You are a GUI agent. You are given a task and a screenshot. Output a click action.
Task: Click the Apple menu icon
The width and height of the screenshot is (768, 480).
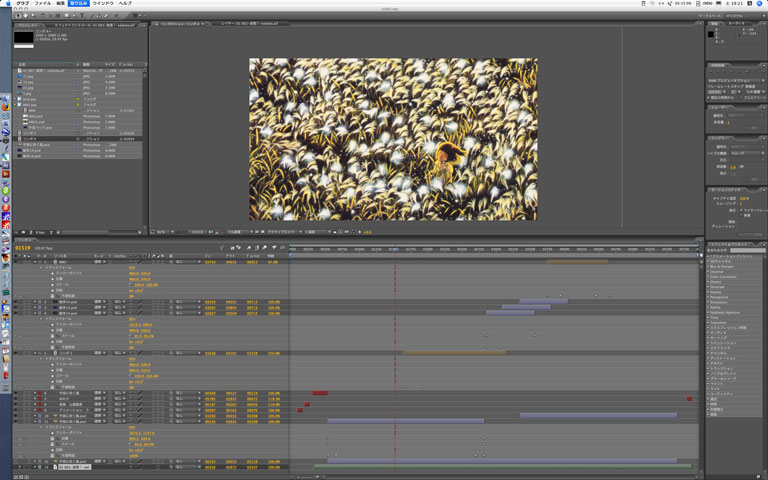(x=7, y=4)
